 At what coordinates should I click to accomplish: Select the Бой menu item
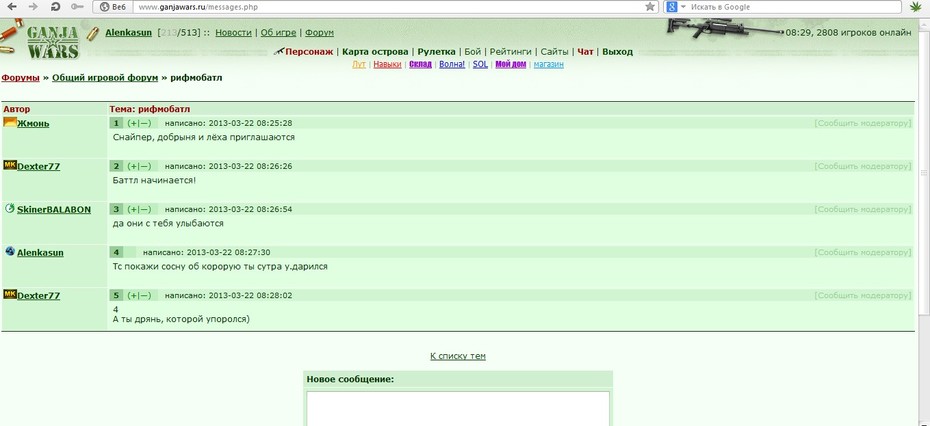473,52
